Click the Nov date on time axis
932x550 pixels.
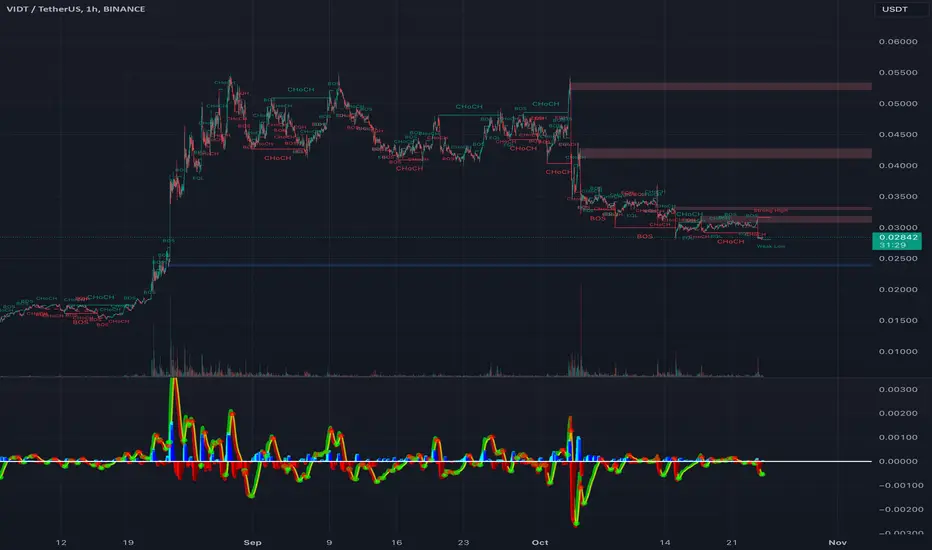[837, 542]
